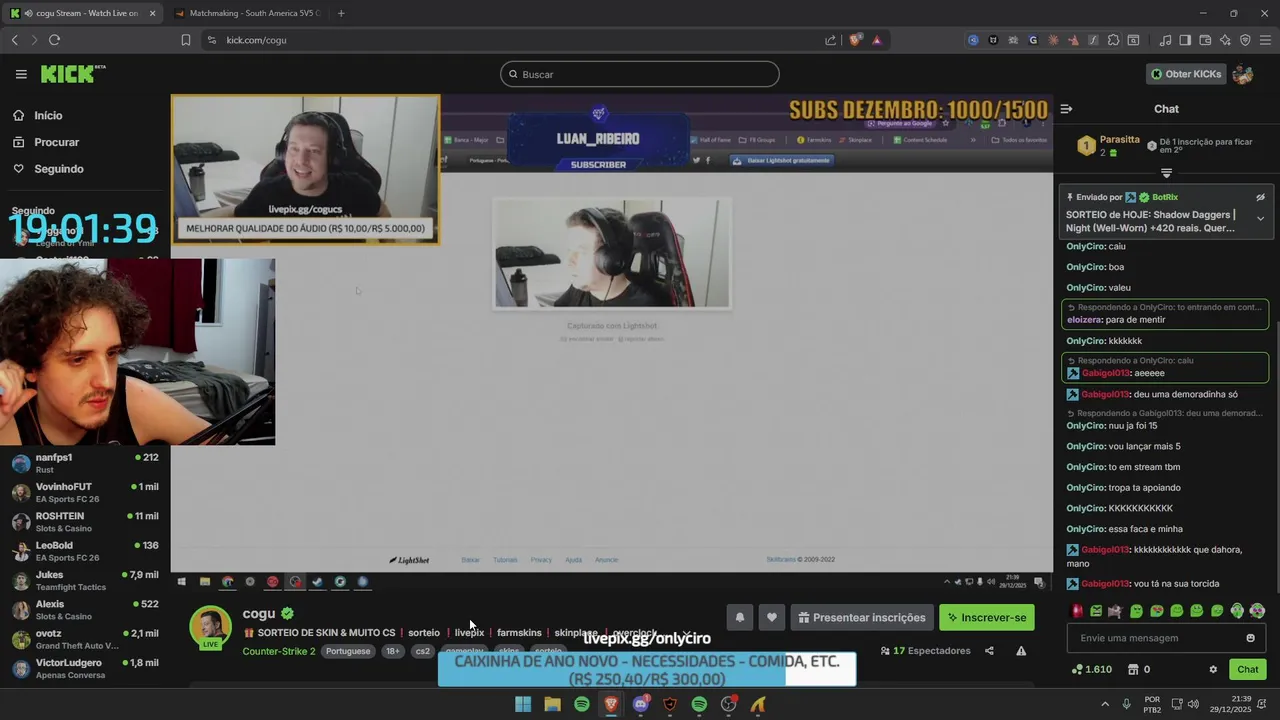
Task: Open VictorLudgero channel in sidebar
Action: pyautogui.click(x=85, y=668)
